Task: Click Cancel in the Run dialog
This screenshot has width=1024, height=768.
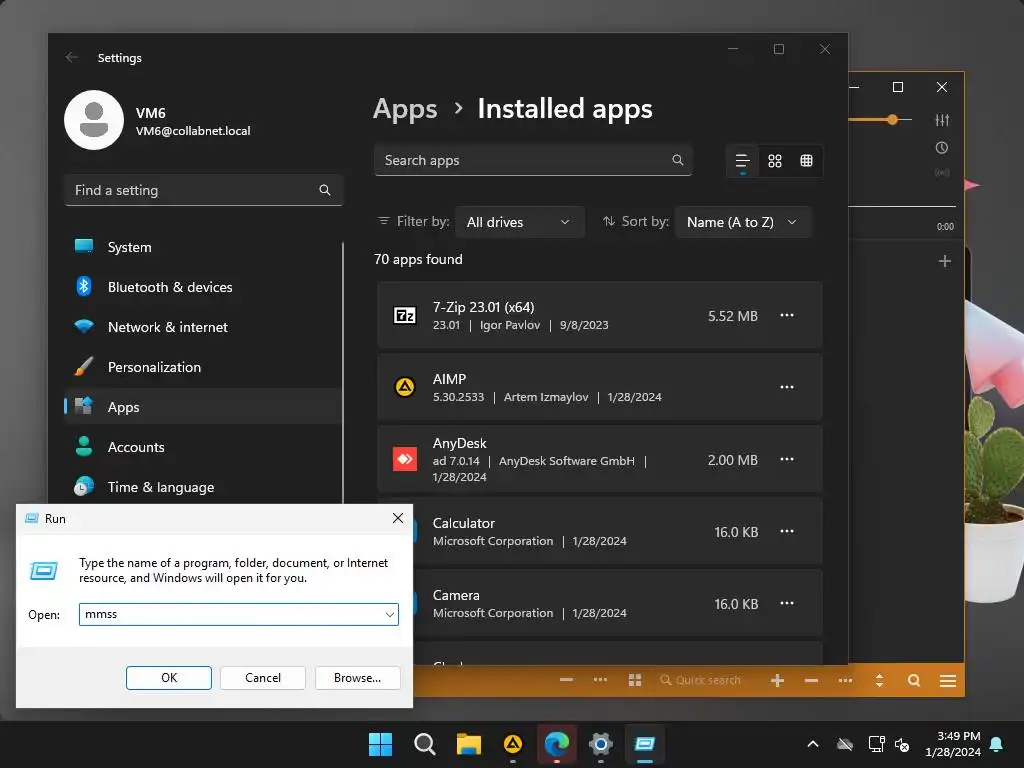Action: [263, 678]
